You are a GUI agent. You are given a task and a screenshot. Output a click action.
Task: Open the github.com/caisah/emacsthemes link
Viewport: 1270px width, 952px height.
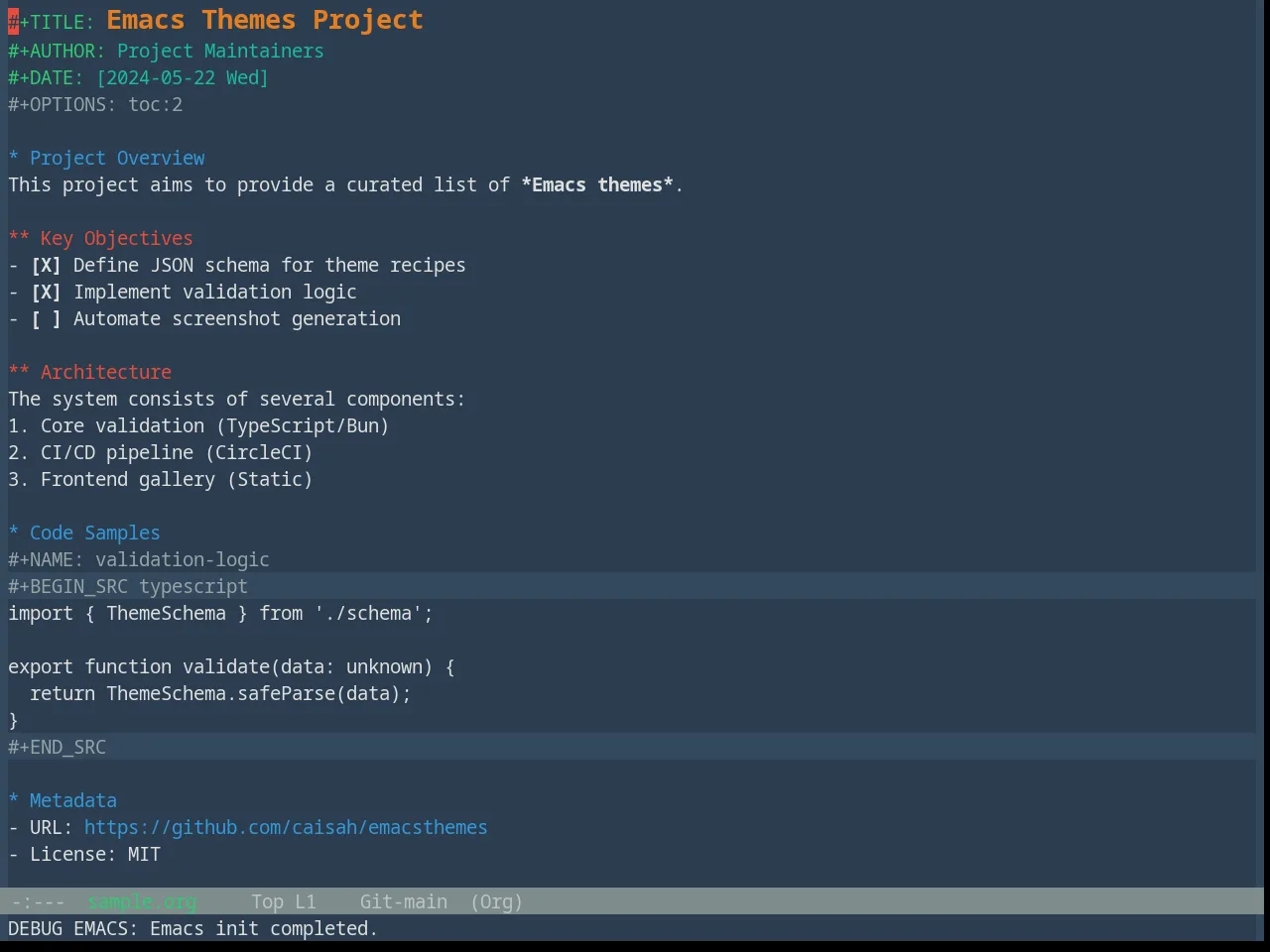(x=286, y=828)
